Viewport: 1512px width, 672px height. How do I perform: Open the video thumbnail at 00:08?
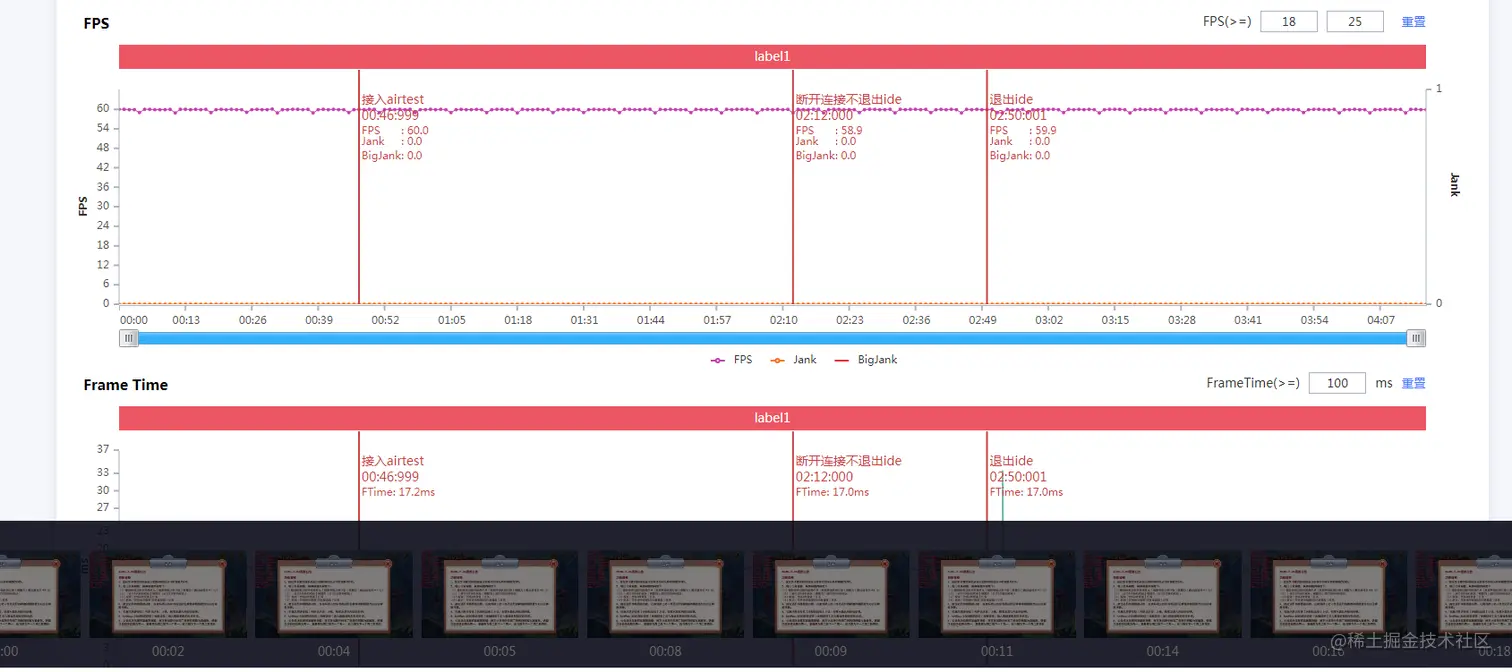coord(665,594)
